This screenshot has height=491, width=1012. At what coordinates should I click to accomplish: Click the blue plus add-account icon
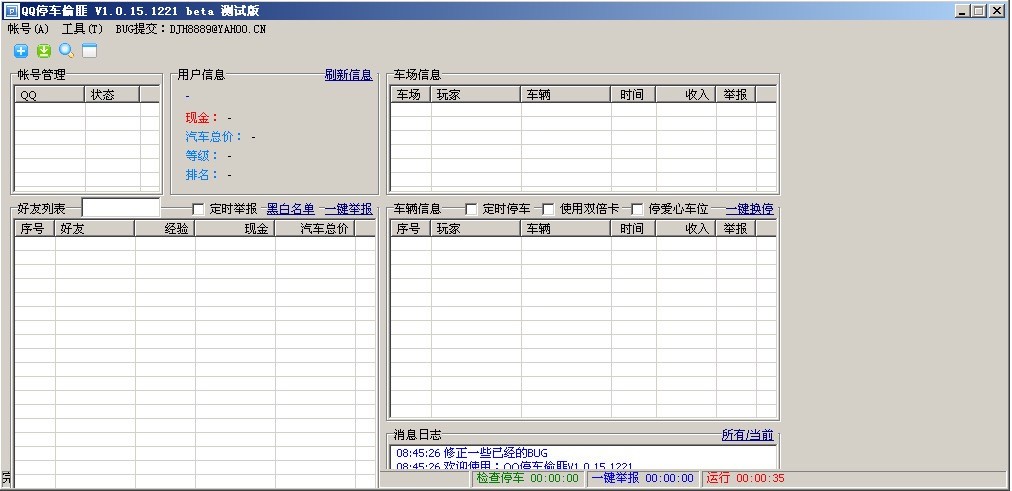[x=20, y=51]
